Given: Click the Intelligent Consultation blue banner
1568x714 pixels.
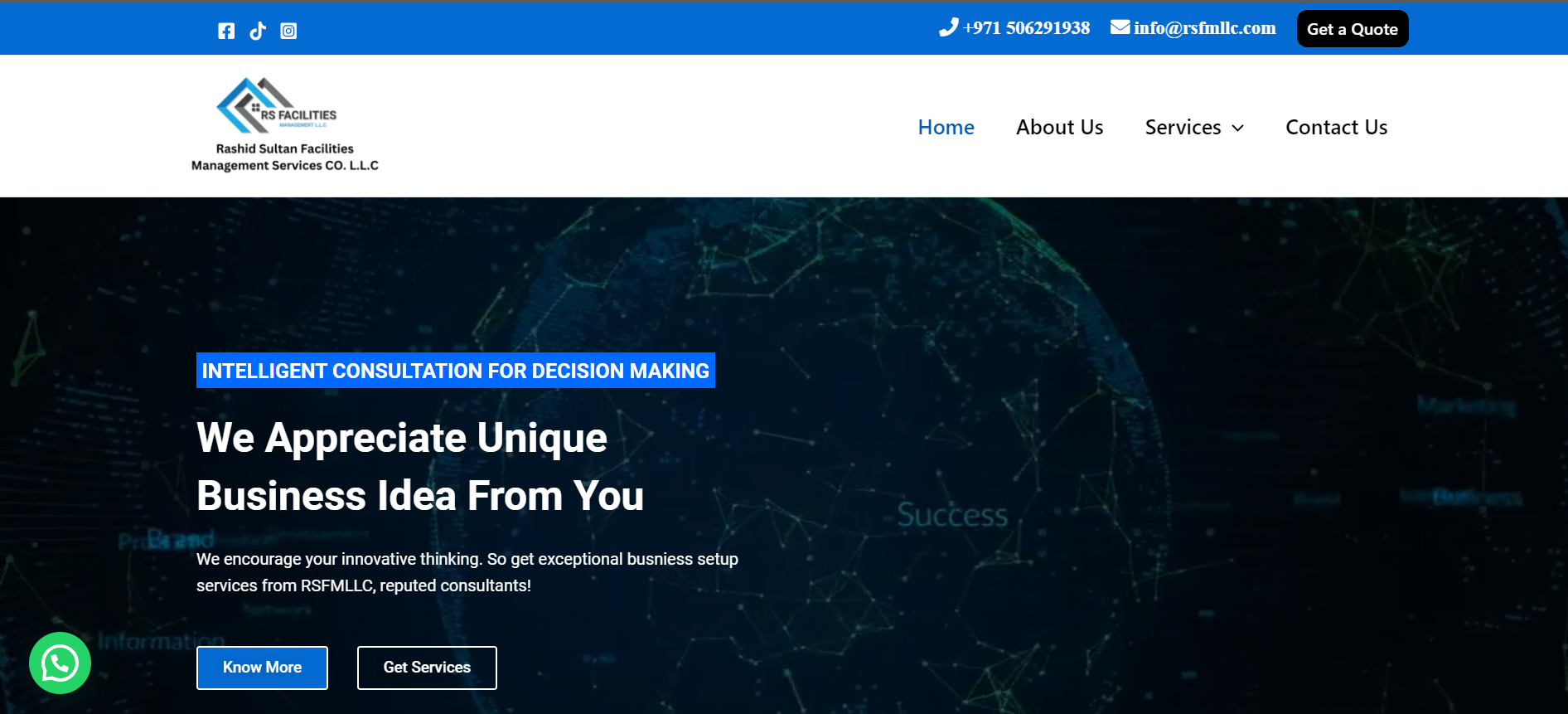Looking at the screenshot, I should 455,371.
